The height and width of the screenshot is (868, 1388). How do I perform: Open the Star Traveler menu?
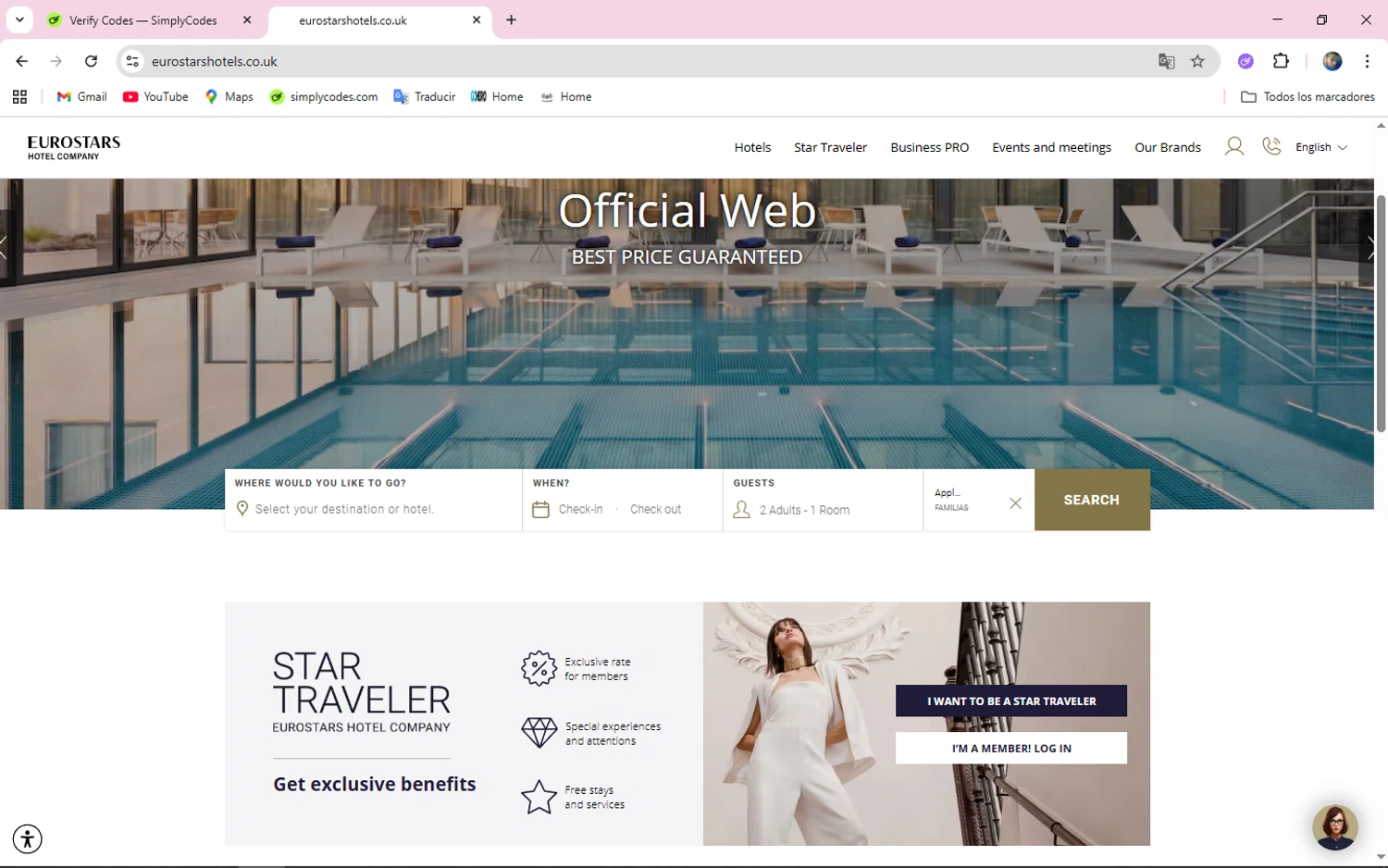[830, 147]
